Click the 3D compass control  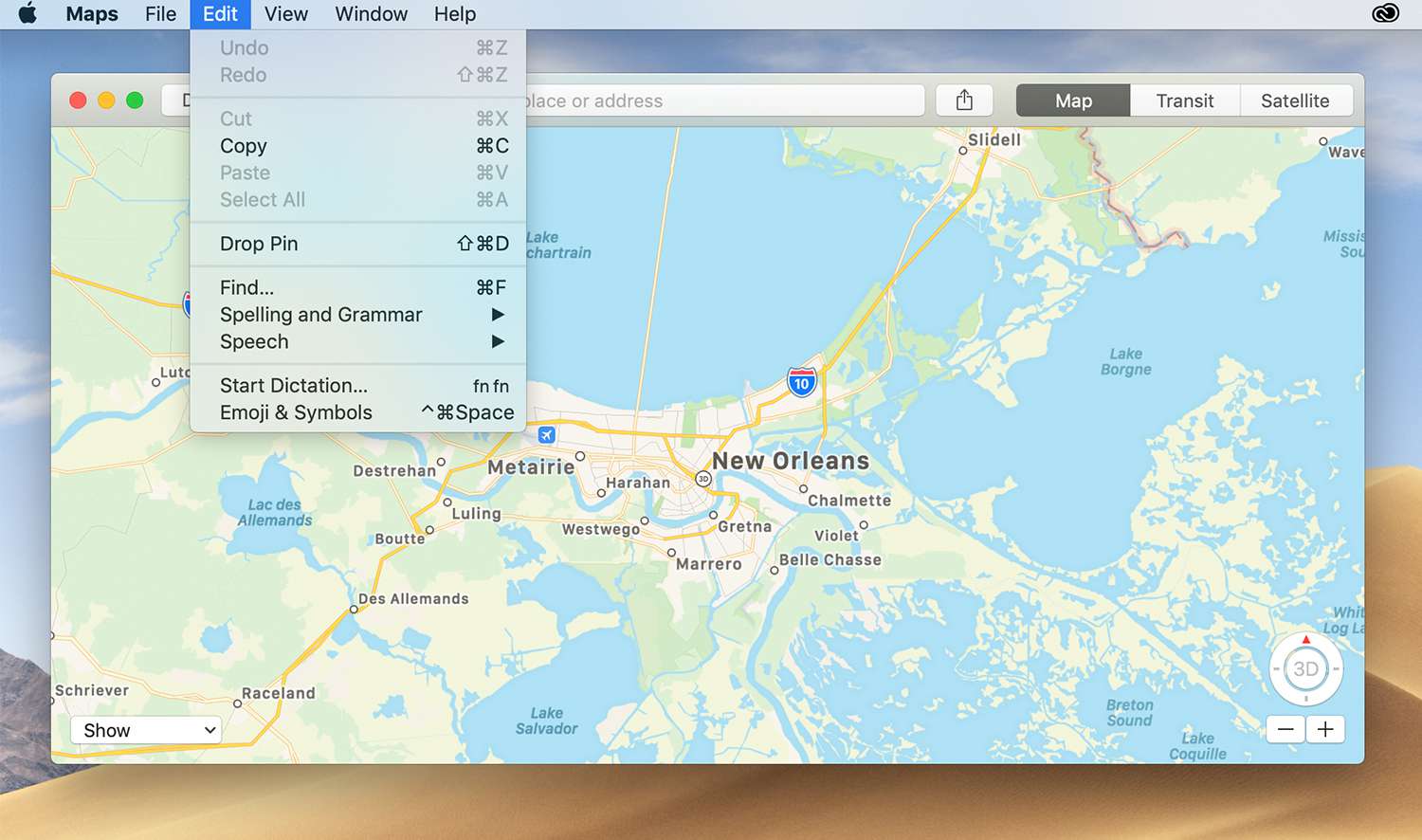[x=1305, y=668]
